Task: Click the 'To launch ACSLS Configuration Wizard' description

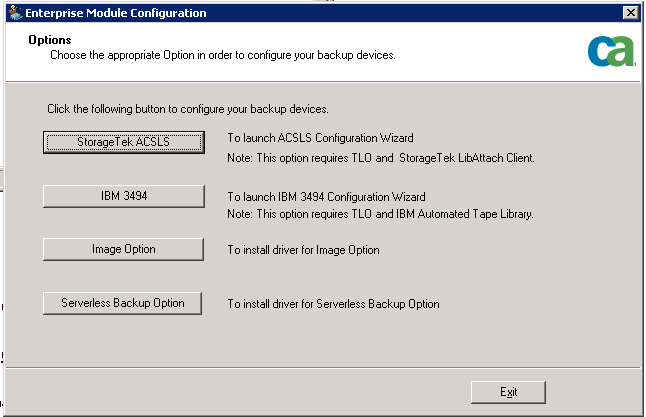Action: [x=320, y=138]
